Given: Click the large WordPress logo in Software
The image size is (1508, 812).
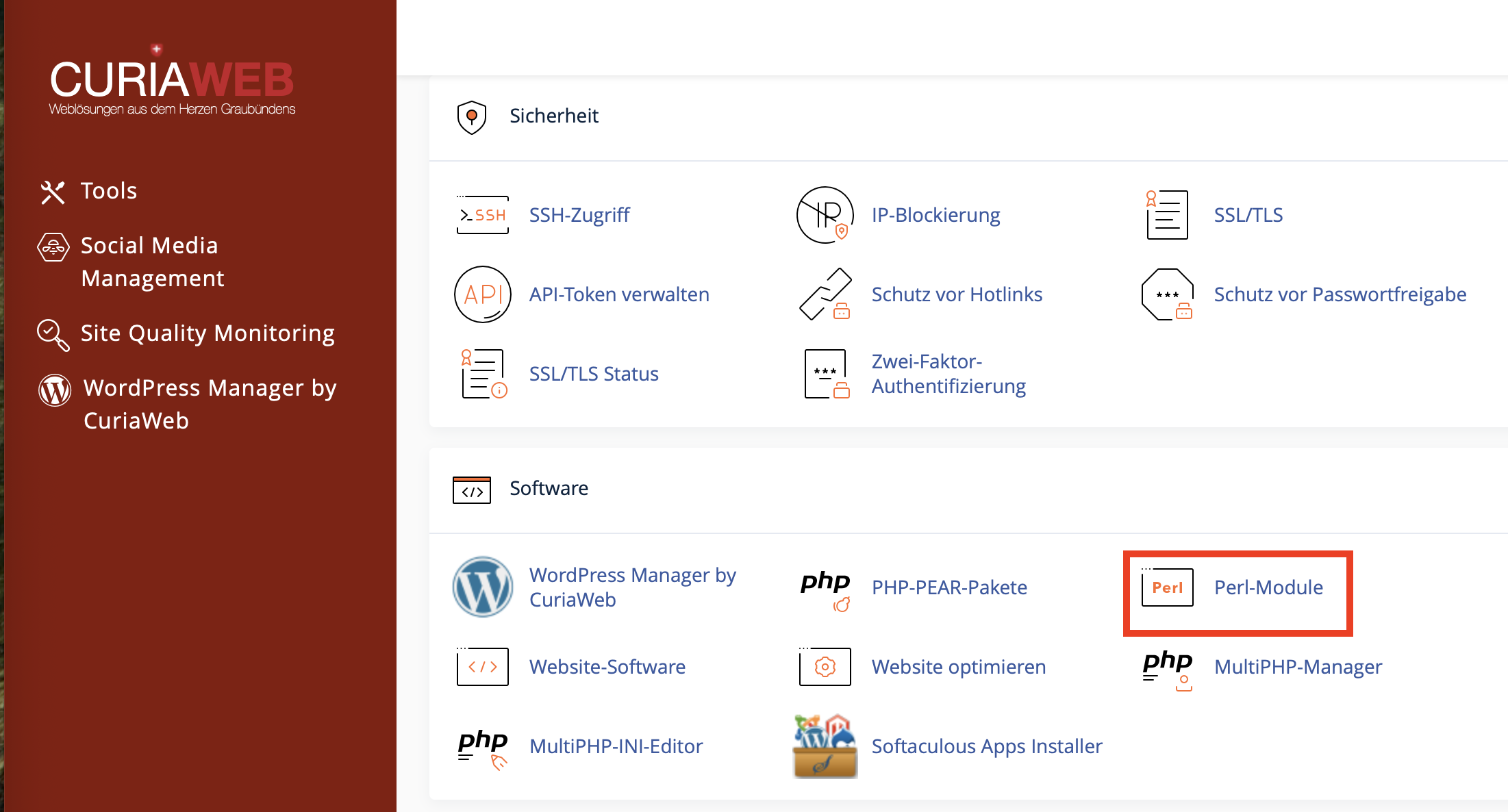Looking at the screenshot, I should (483, 587).
